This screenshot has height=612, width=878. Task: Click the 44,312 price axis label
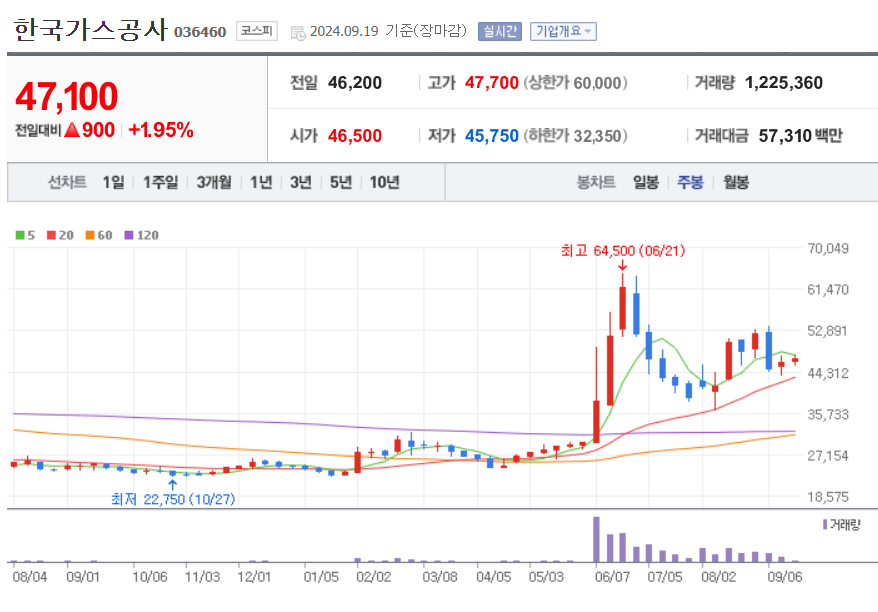pyautogui.click(x=828, y=373)
